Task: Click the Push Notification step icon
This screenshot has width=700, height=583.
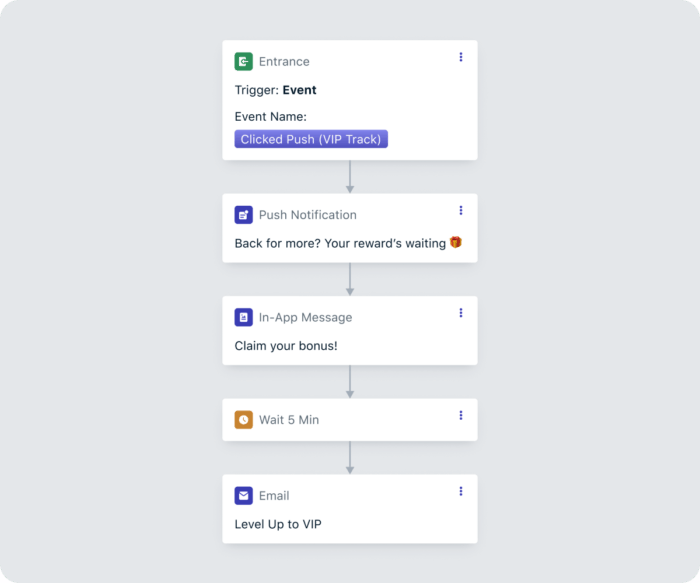Action: click(x=244, y=215)
